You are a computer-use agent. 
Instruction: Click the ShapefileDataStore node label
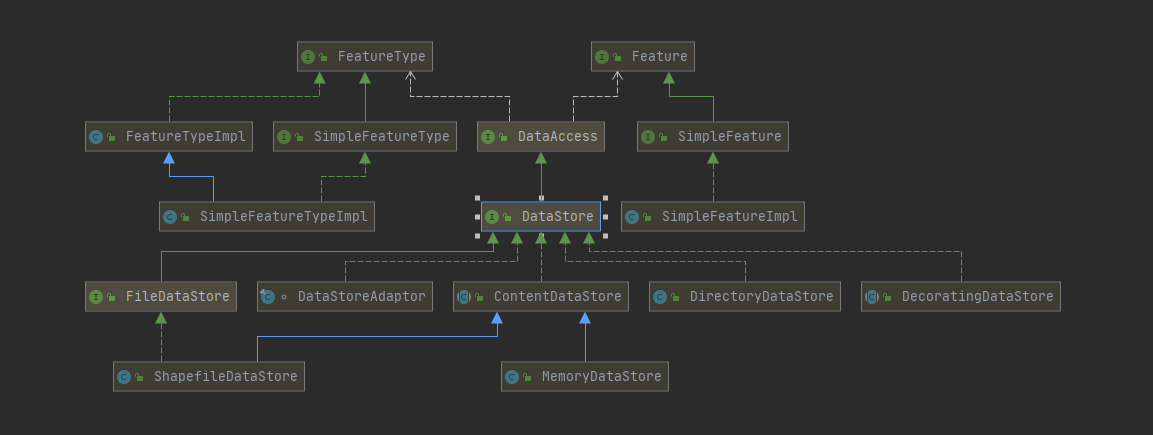(x=225, y=377)
